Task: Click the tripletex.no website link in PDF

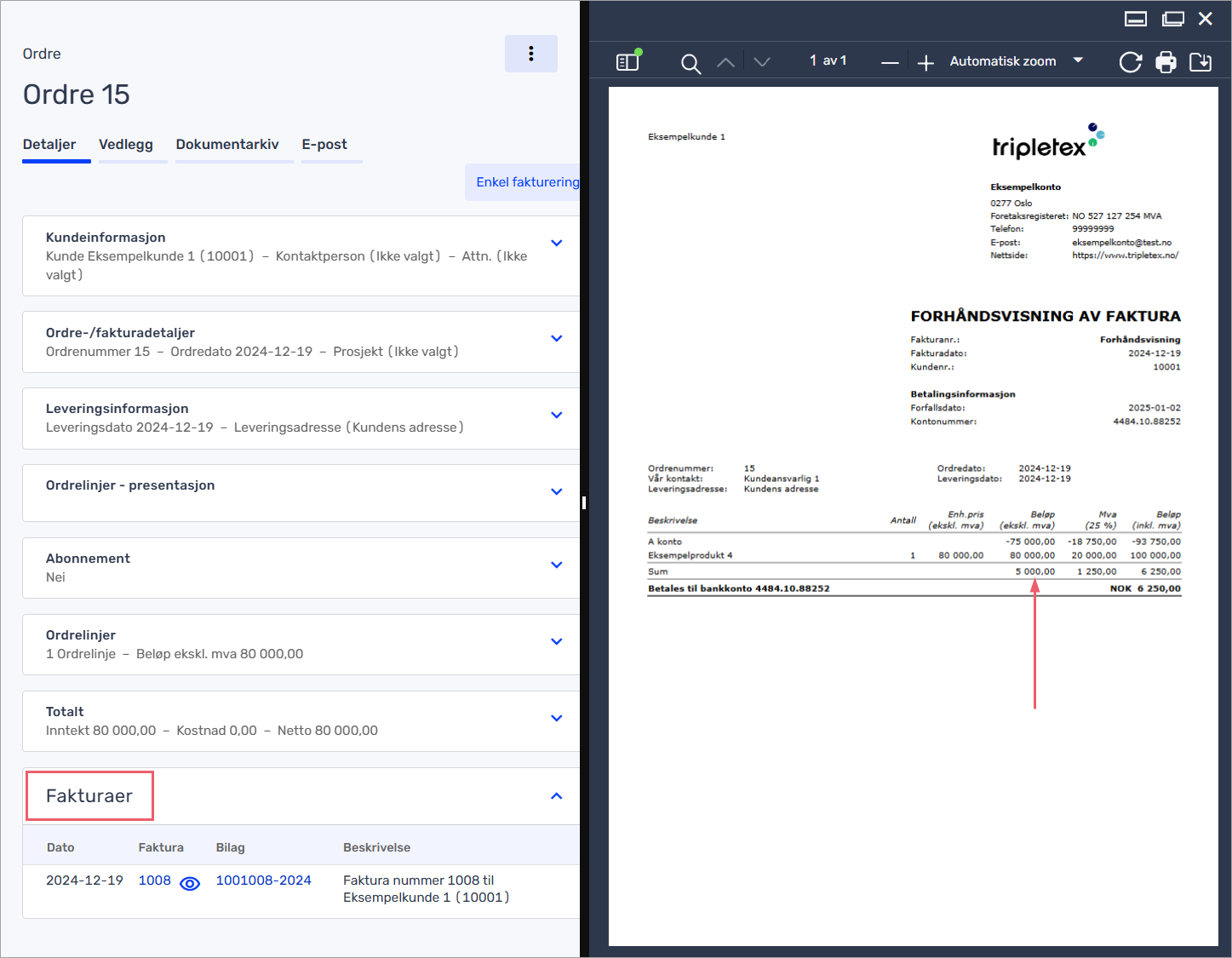Action: pyautogui.click(x=1126, y=255)
